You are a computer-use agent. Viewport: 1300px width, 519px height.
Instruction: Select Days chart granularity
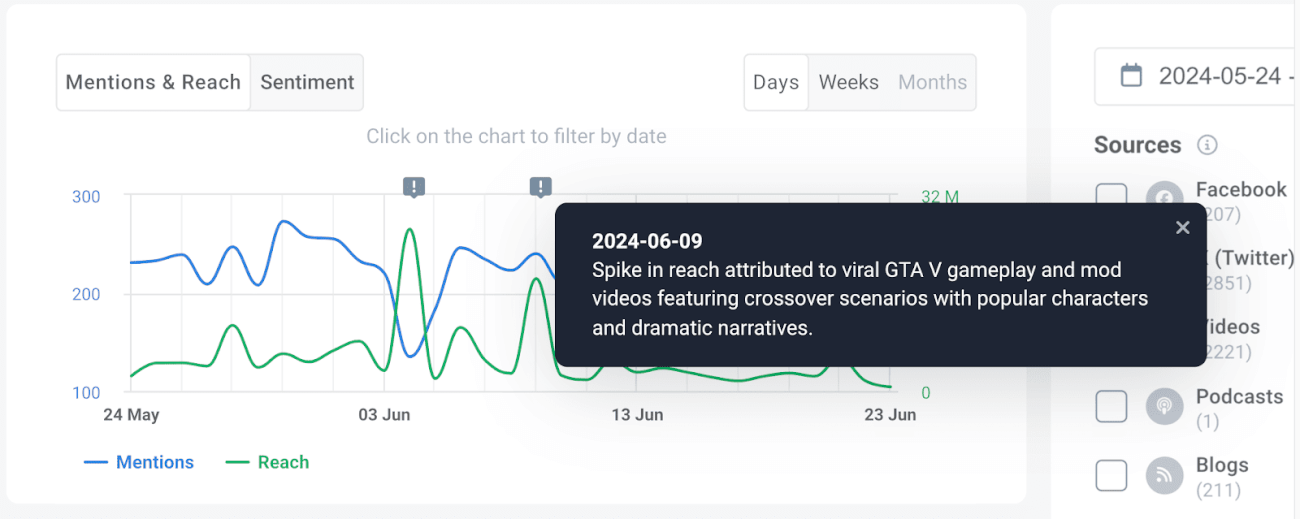pos(776,82)
